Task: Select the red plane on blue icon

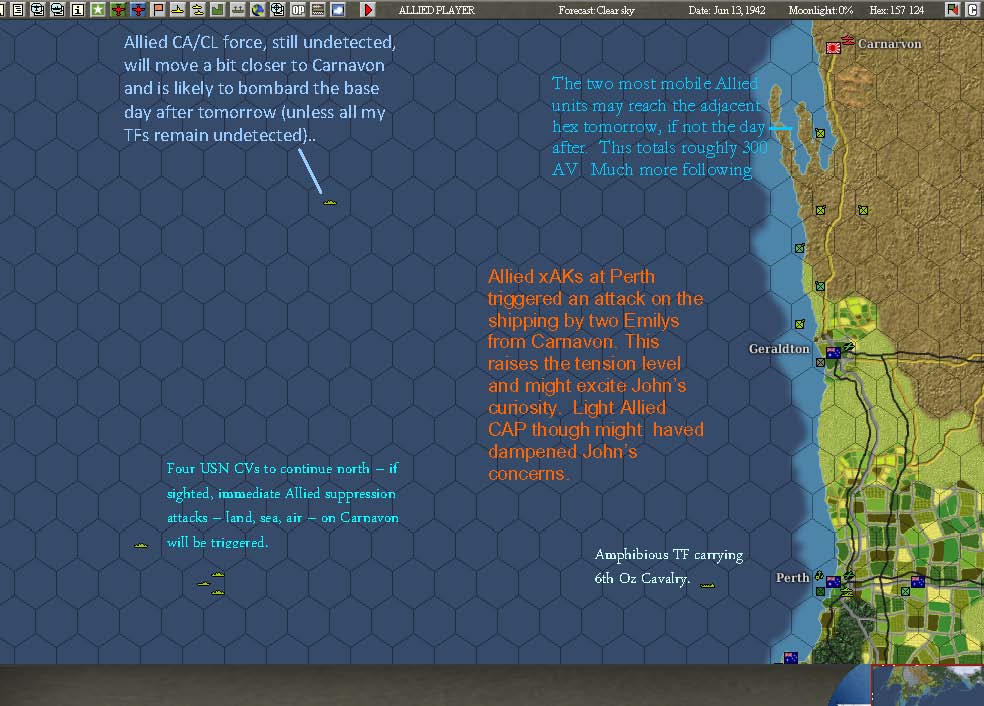Action: click(x=138, y=9)
